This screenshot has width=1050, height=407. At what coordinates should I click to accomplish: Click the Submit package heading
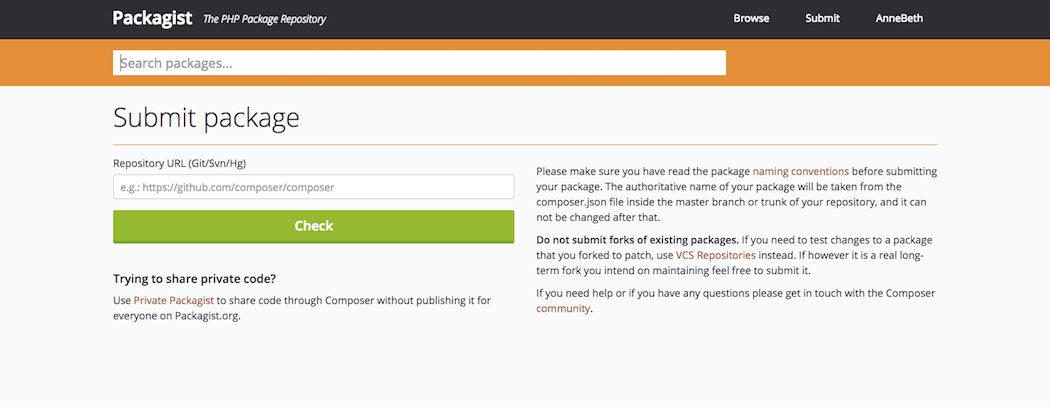tap(206, 118)
